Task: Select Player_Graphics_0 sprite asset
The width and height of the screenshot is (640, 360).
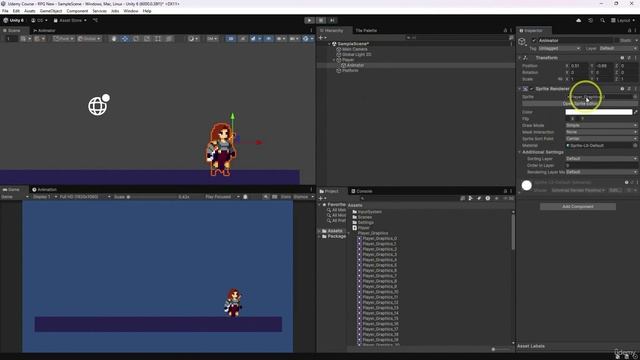Action: point(380,239)
